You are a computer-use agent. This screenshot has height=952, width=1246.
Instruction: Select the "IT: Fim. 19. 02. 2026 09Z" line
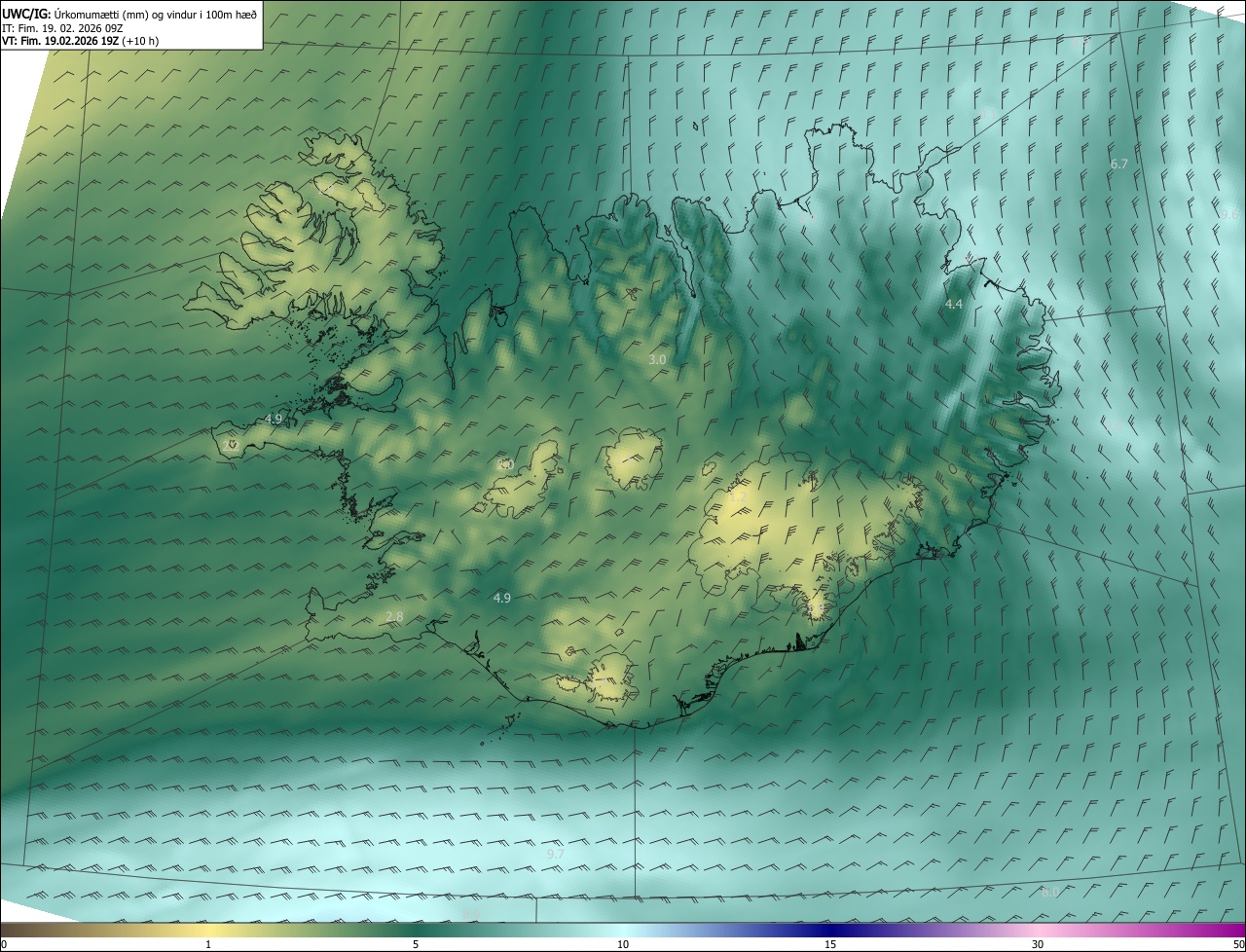[62, 28]
